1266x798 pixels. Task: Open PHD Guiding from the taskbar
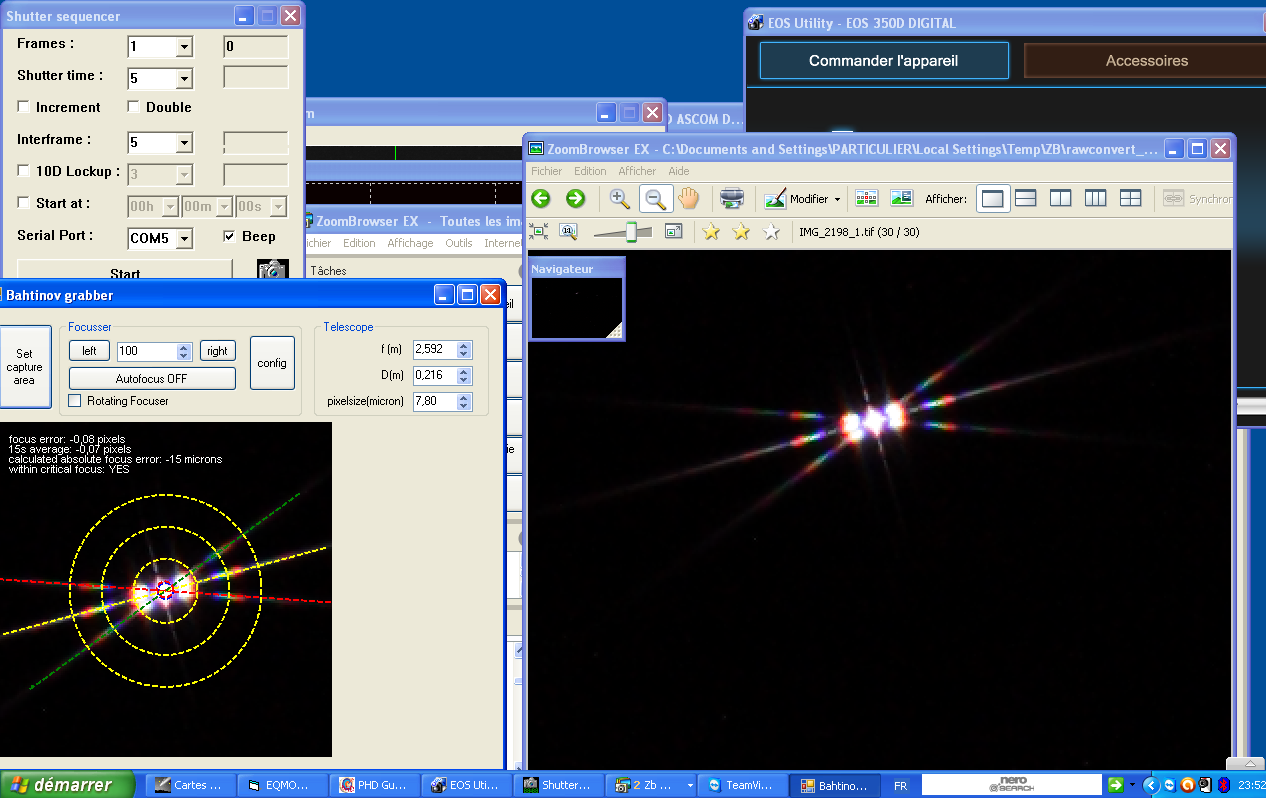[x=374, y=785]
